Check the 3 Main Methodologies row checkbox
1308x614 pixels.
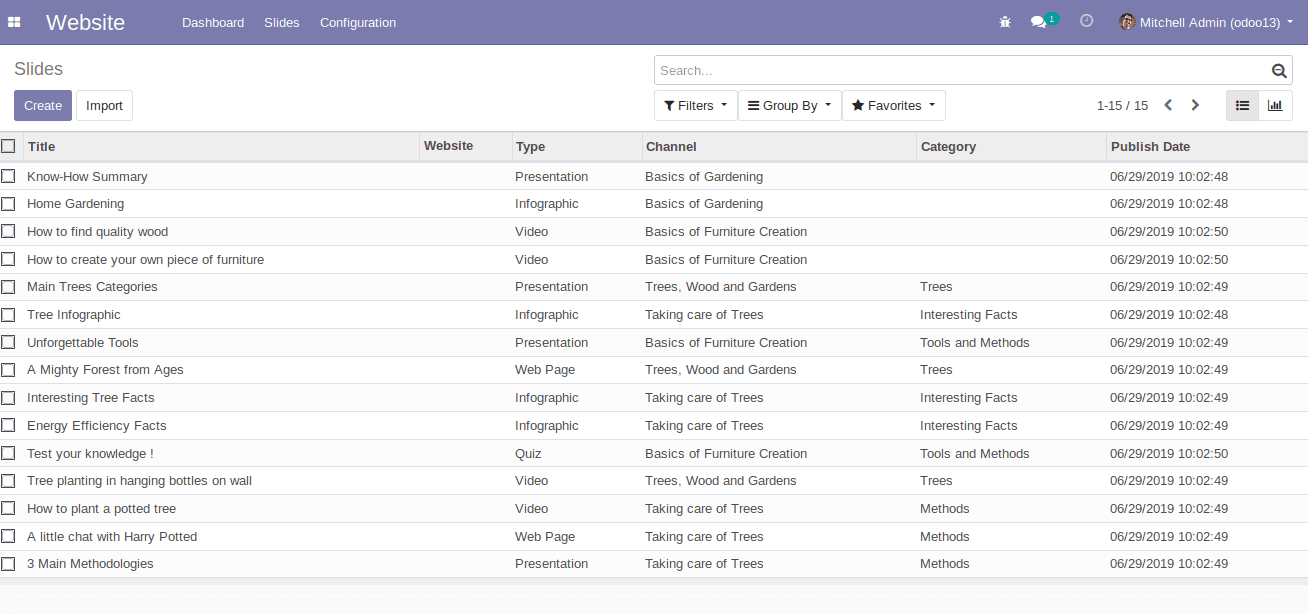pyautogui.click(x=8, y=564)
